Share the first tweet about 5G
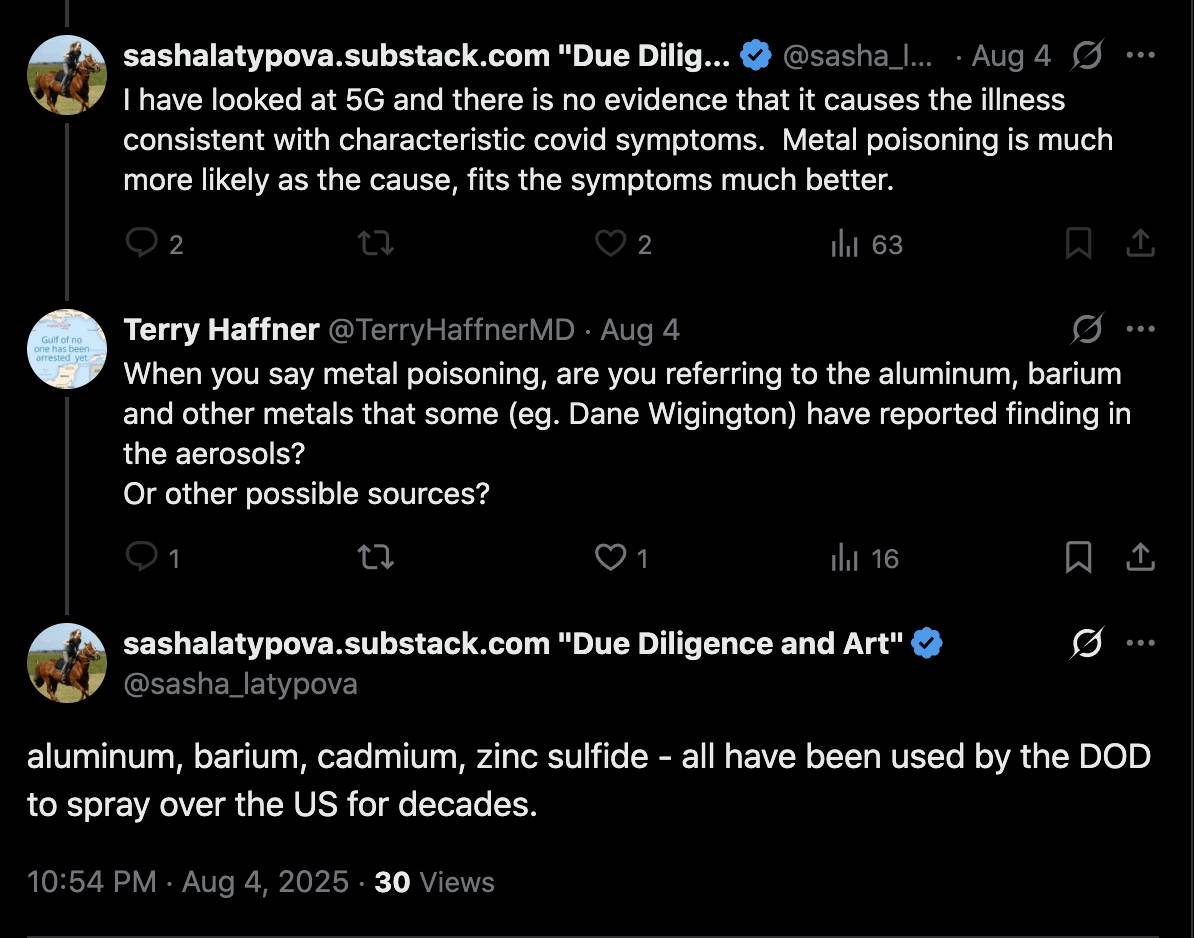This screenshot has height=938, width=1194. click(x=1140, y=244)
